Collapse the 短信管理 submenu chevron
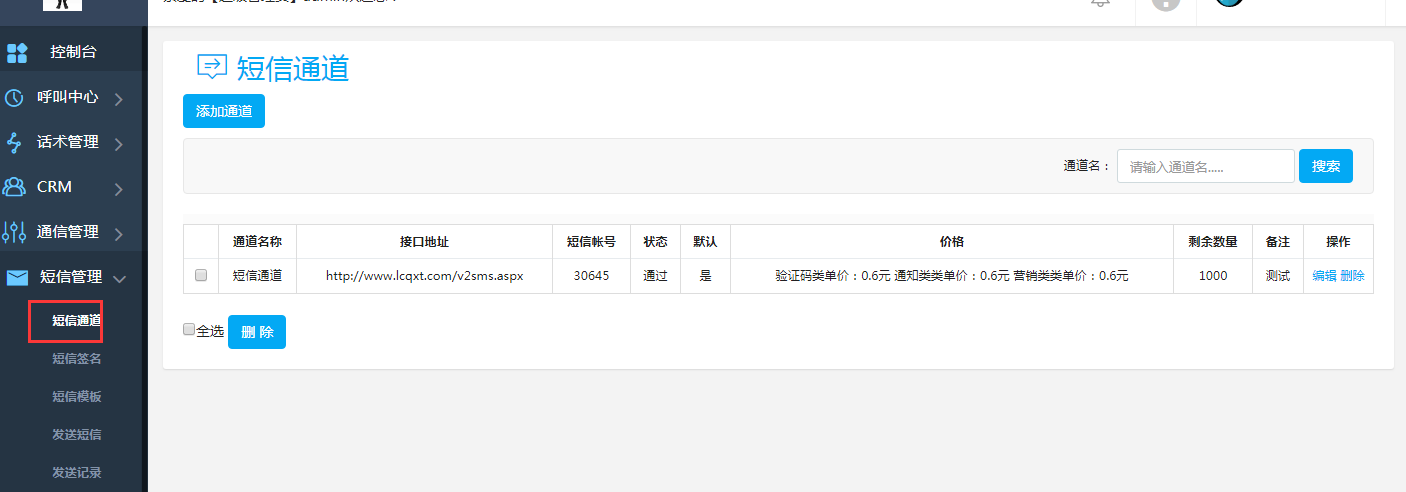 tap(119, 279)
